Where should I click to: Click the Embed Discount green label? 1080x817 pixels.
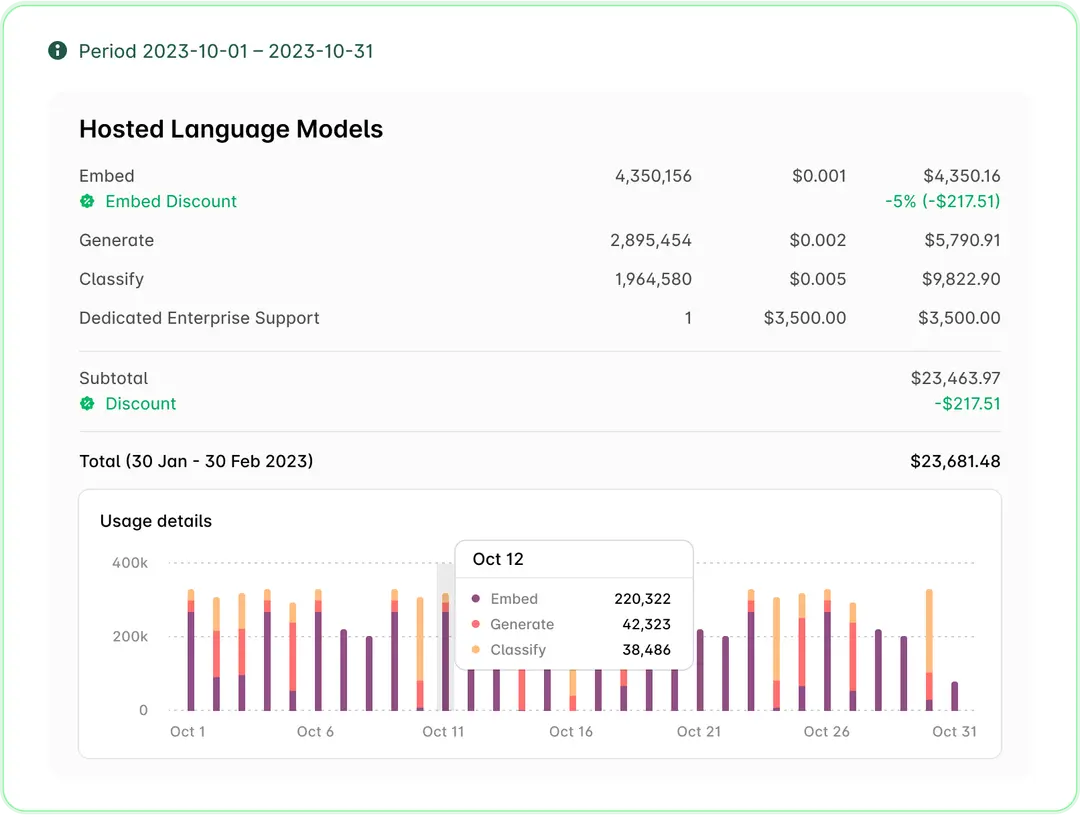[170, 201]
